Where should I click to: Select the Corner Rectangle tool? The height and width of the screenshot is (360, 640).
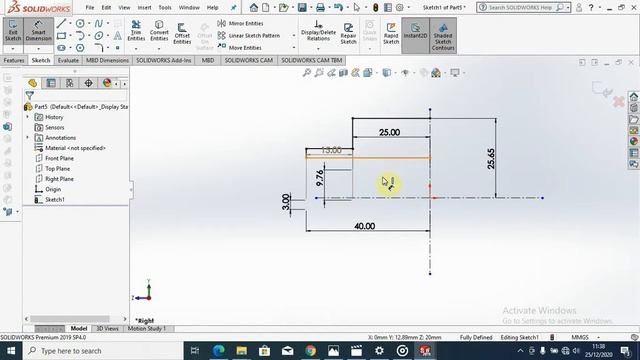coord(61,36)
